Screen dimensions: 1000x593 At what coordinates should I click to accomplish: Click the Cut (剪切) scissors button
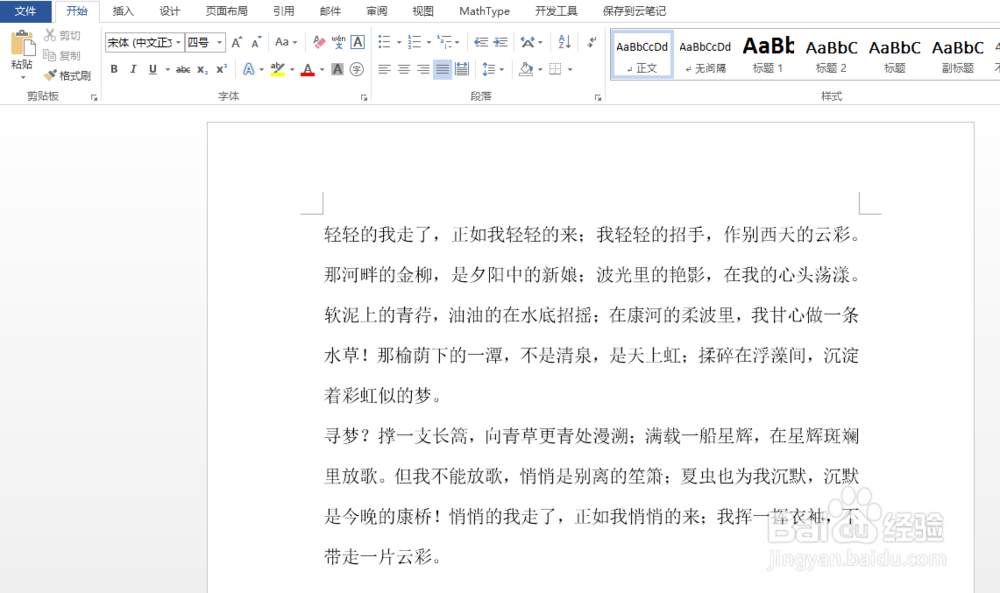[62, 36]
